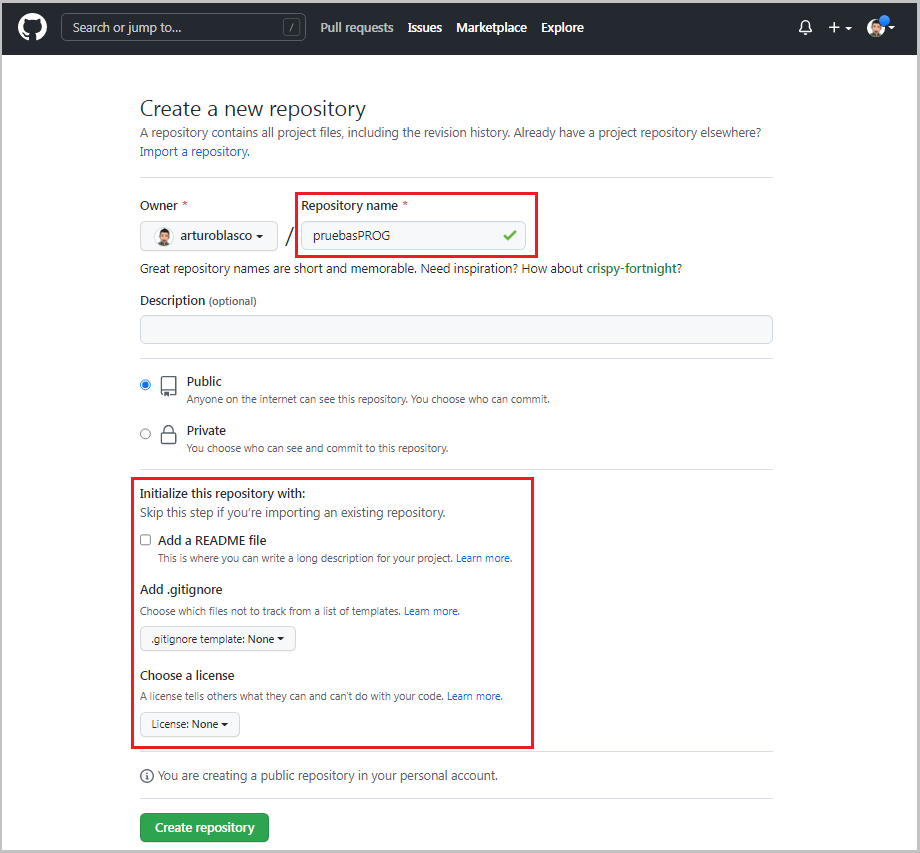Select the Private repository radio button

(x=145, y=433)
